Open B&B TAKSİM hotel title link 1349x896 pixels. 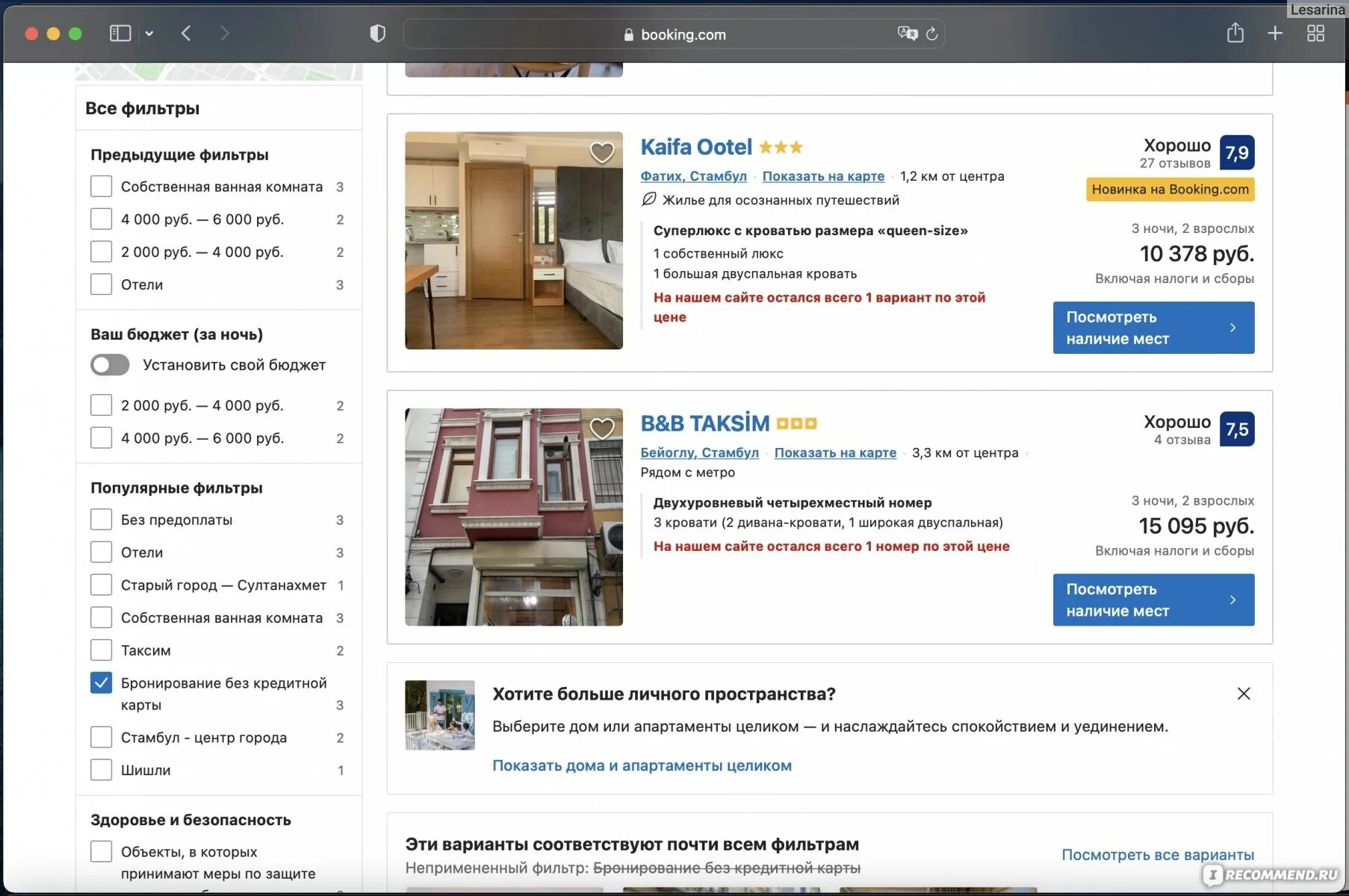point(704,423)
